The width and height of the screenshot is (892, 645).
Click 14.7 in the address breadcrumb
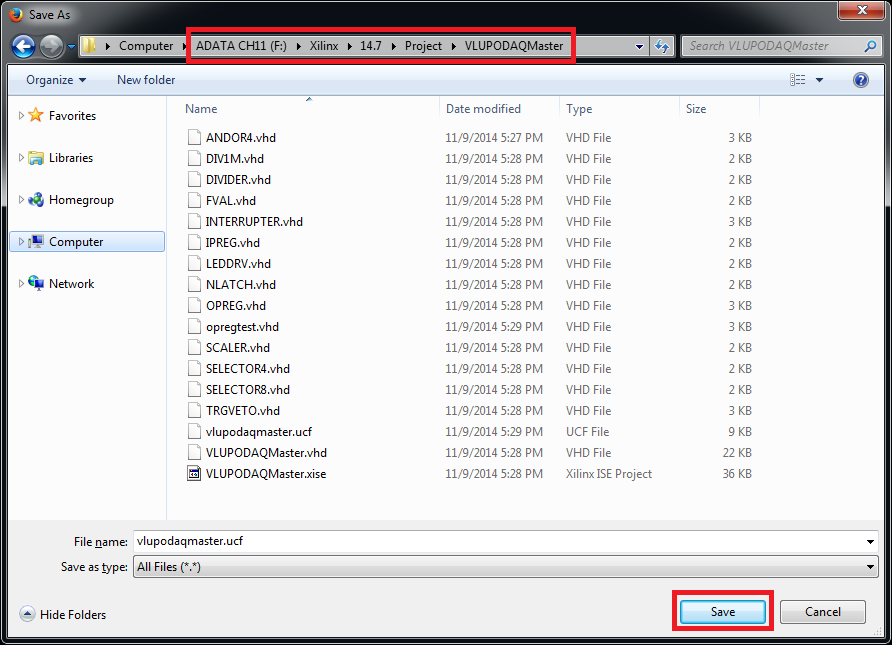tap(370, 46)
